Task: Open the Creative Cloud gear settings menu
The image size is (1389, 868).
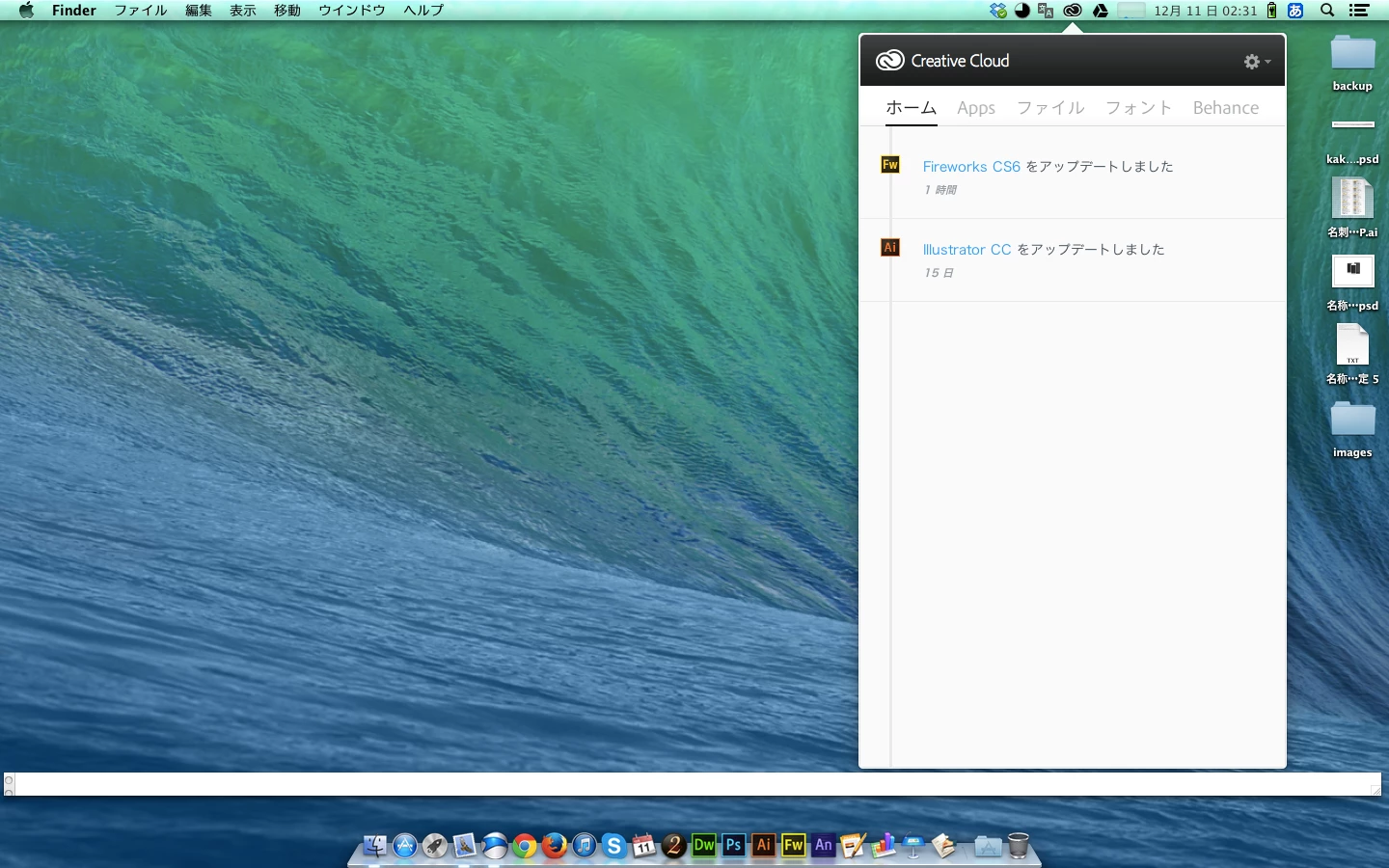Action: [x=1257, y=62]
